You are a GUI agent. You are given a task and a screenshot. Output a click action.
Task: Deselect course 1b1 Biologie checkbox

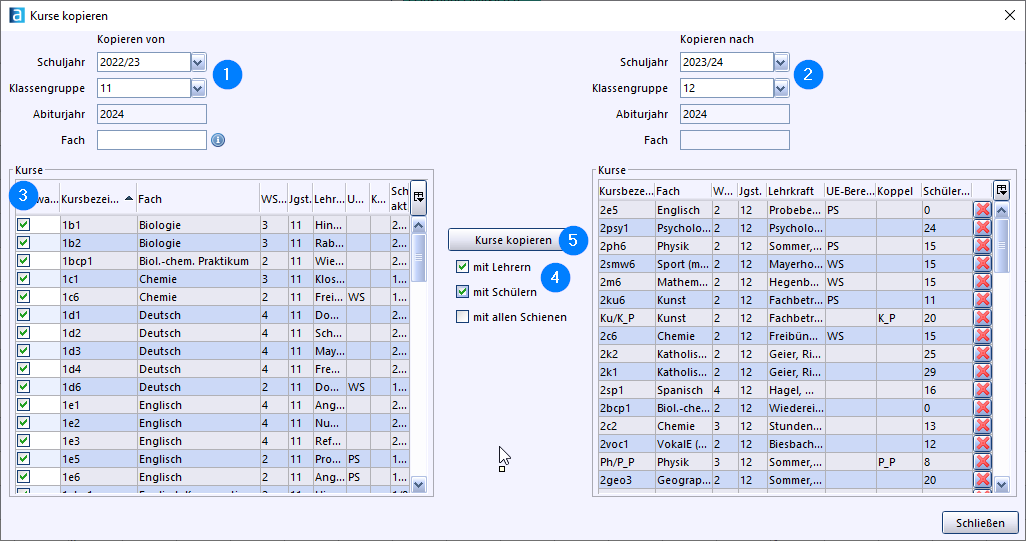[24, 224]
